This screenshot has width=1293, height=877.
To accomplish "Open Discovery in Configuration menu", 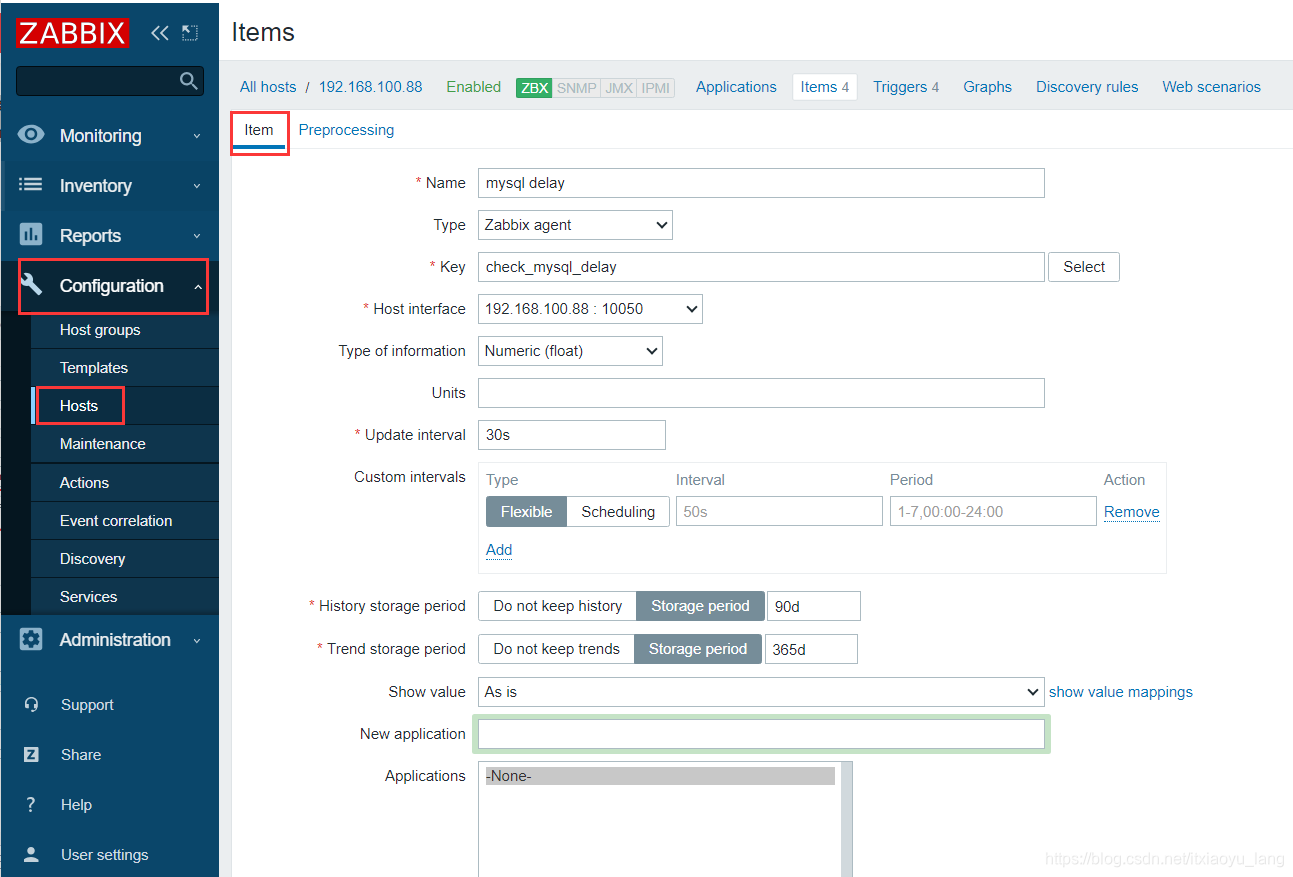I will click(125, 559).
